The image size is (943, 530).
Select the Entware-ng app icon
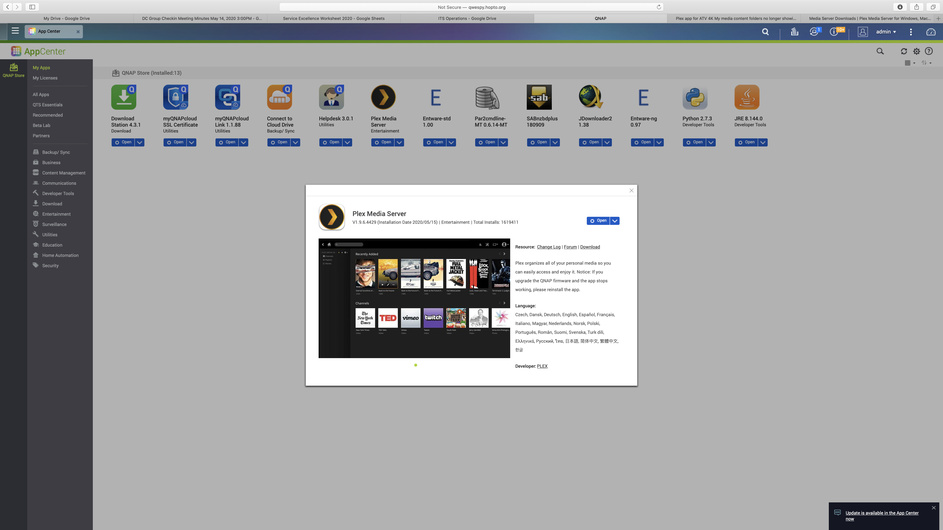point(643,97)
